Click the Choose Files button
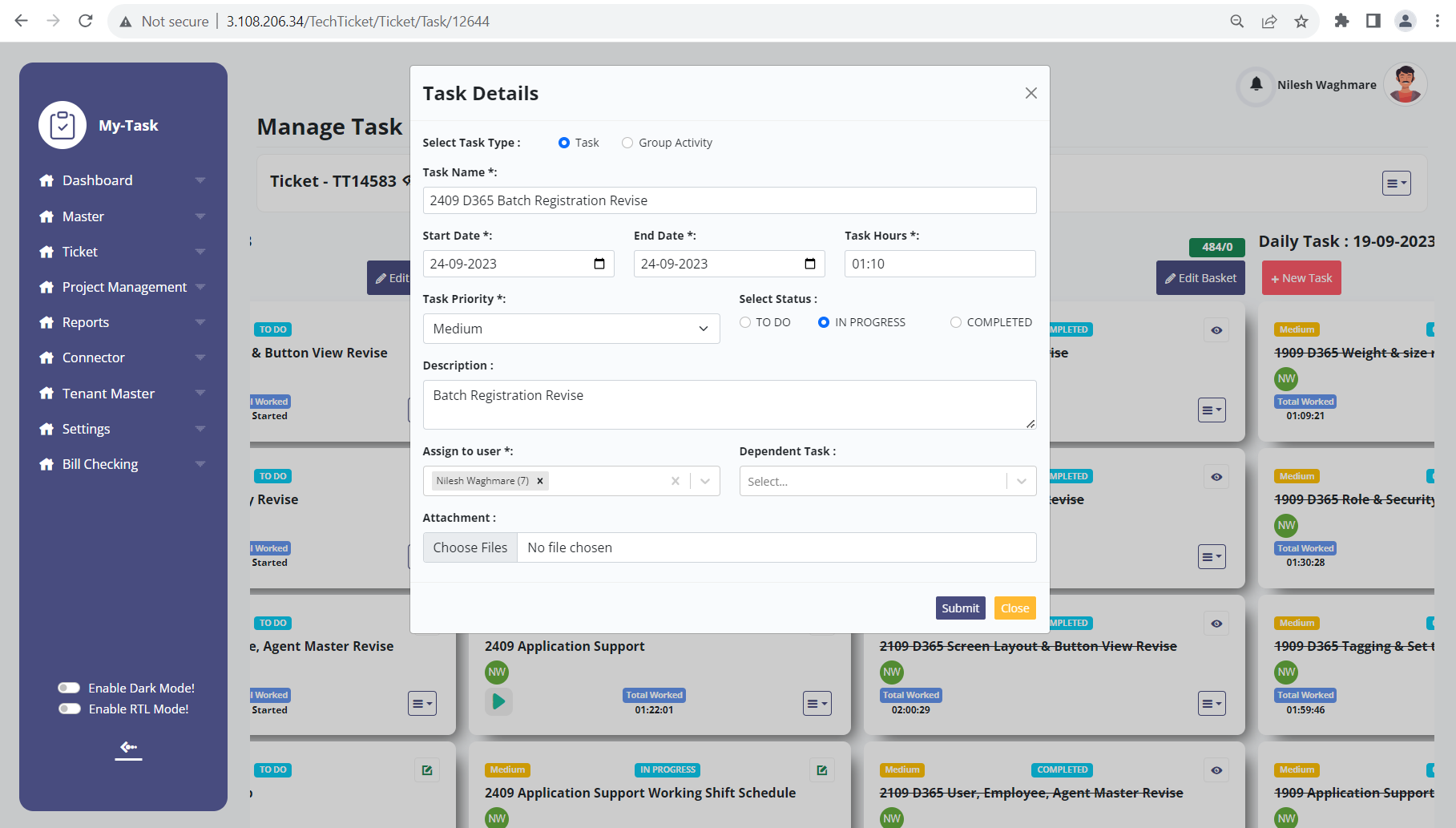The image size is (1456, 828). point(470,547)
